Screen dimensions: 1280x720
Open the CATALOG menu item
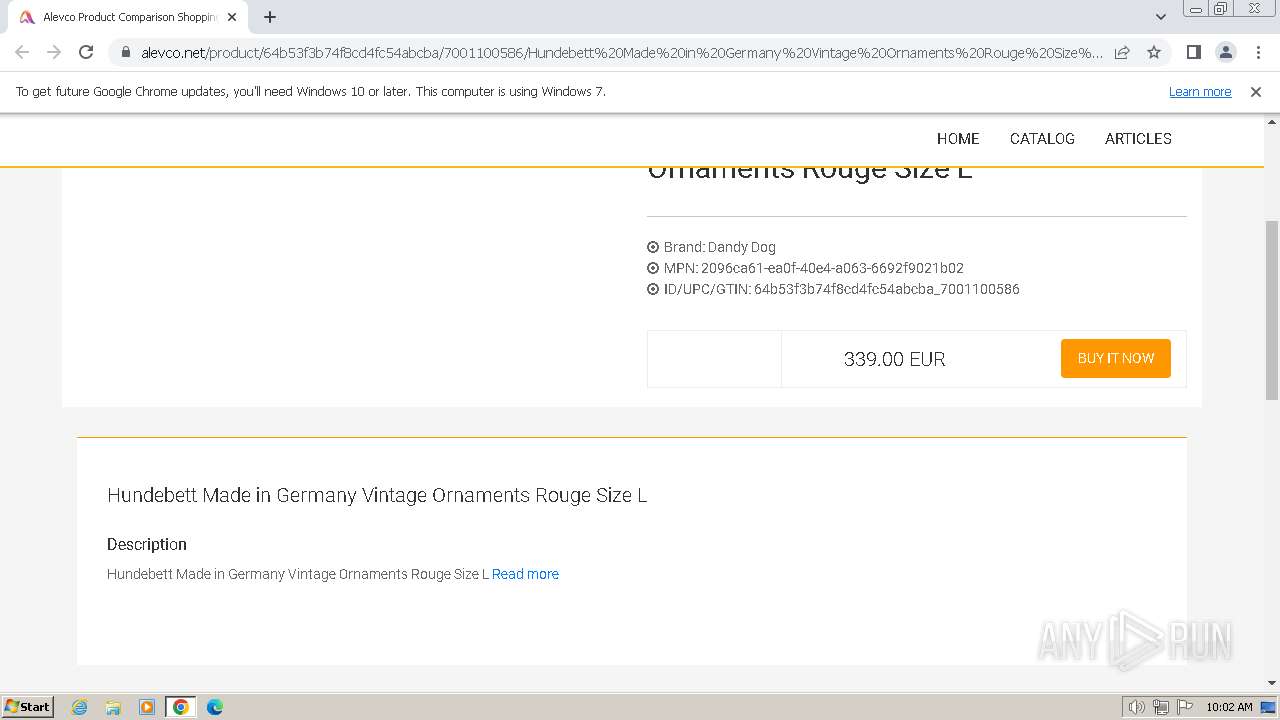[x=1042, y=139]
